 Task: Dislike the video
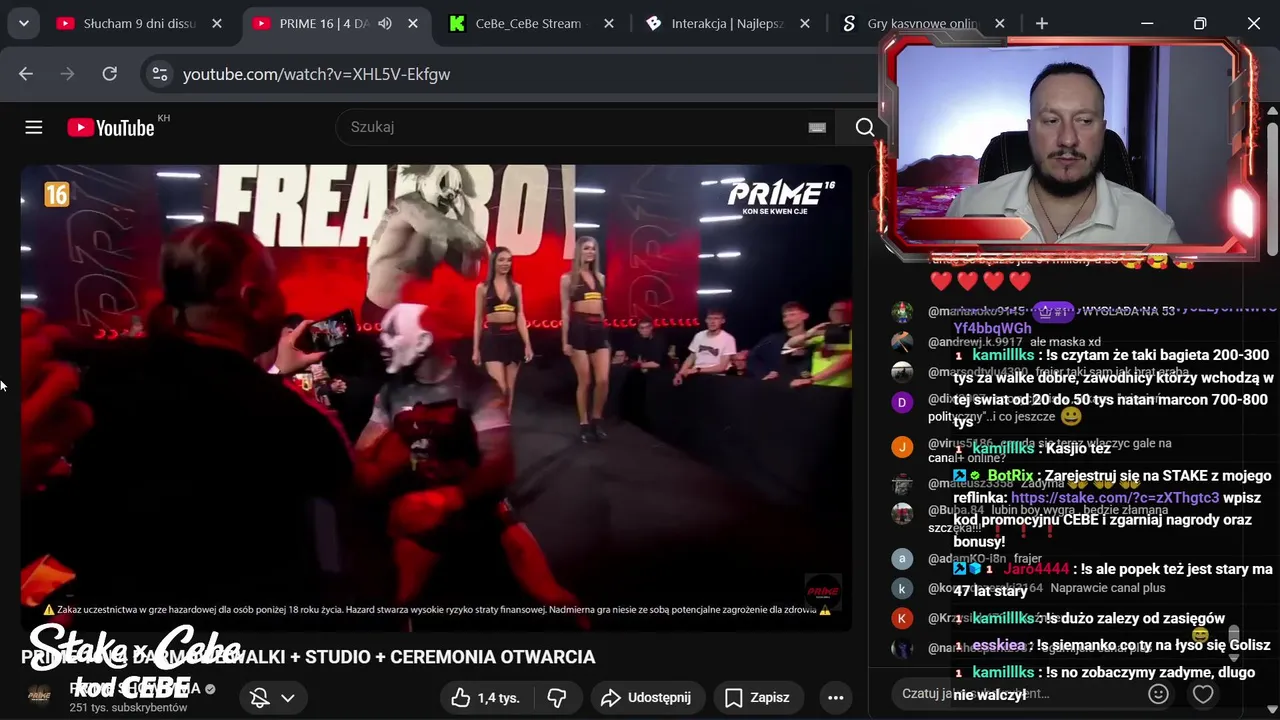[x=557, y=697]
